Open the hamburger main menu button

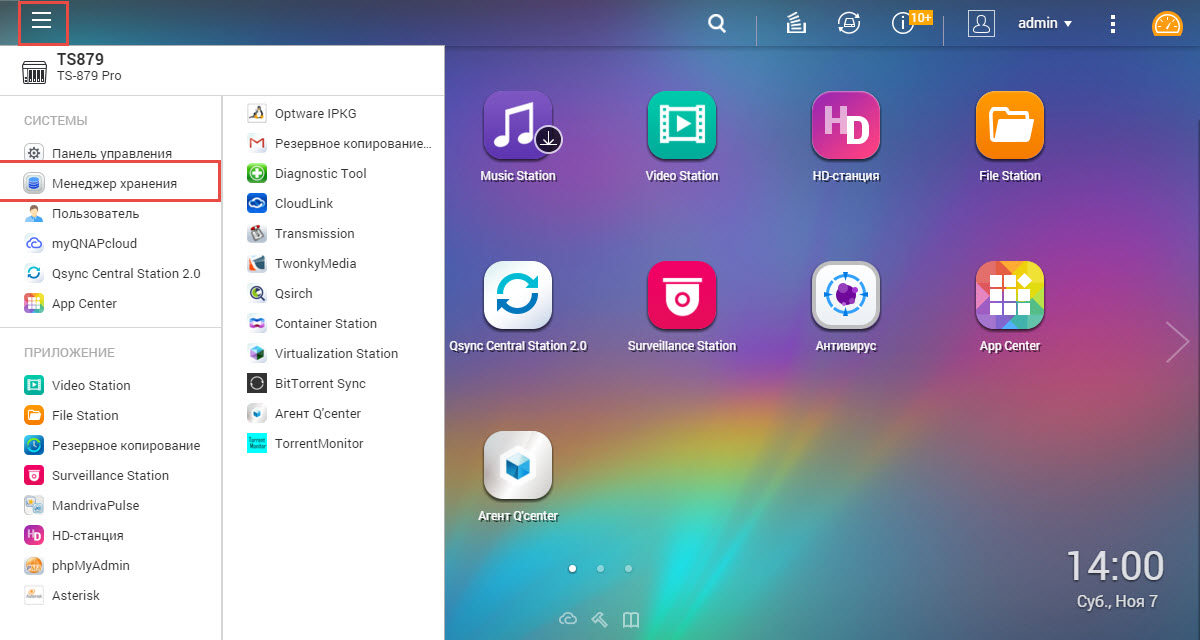tap(42, 22)
